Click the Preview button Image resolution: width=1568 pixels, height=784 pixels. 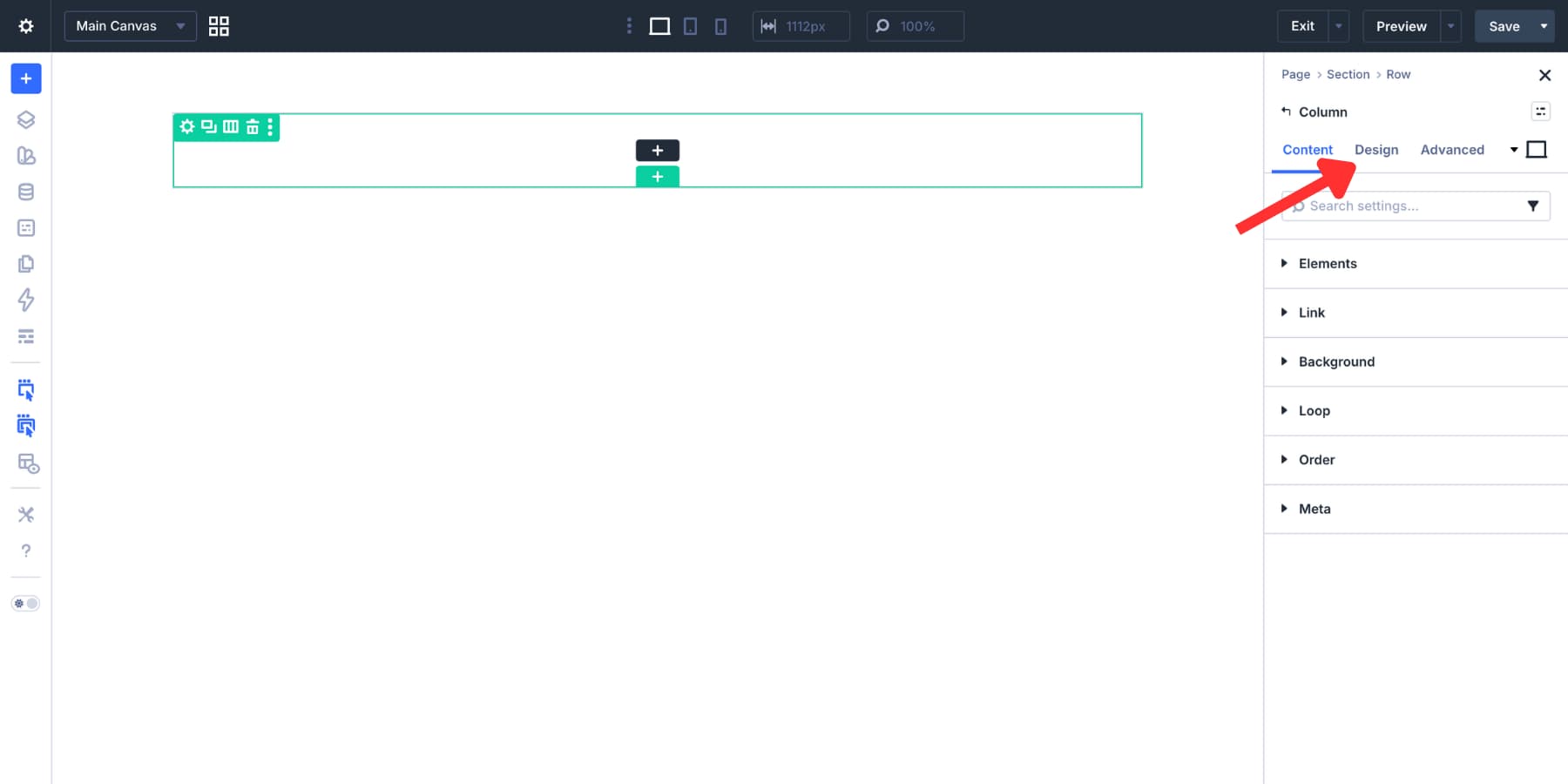coord(1401,26)
